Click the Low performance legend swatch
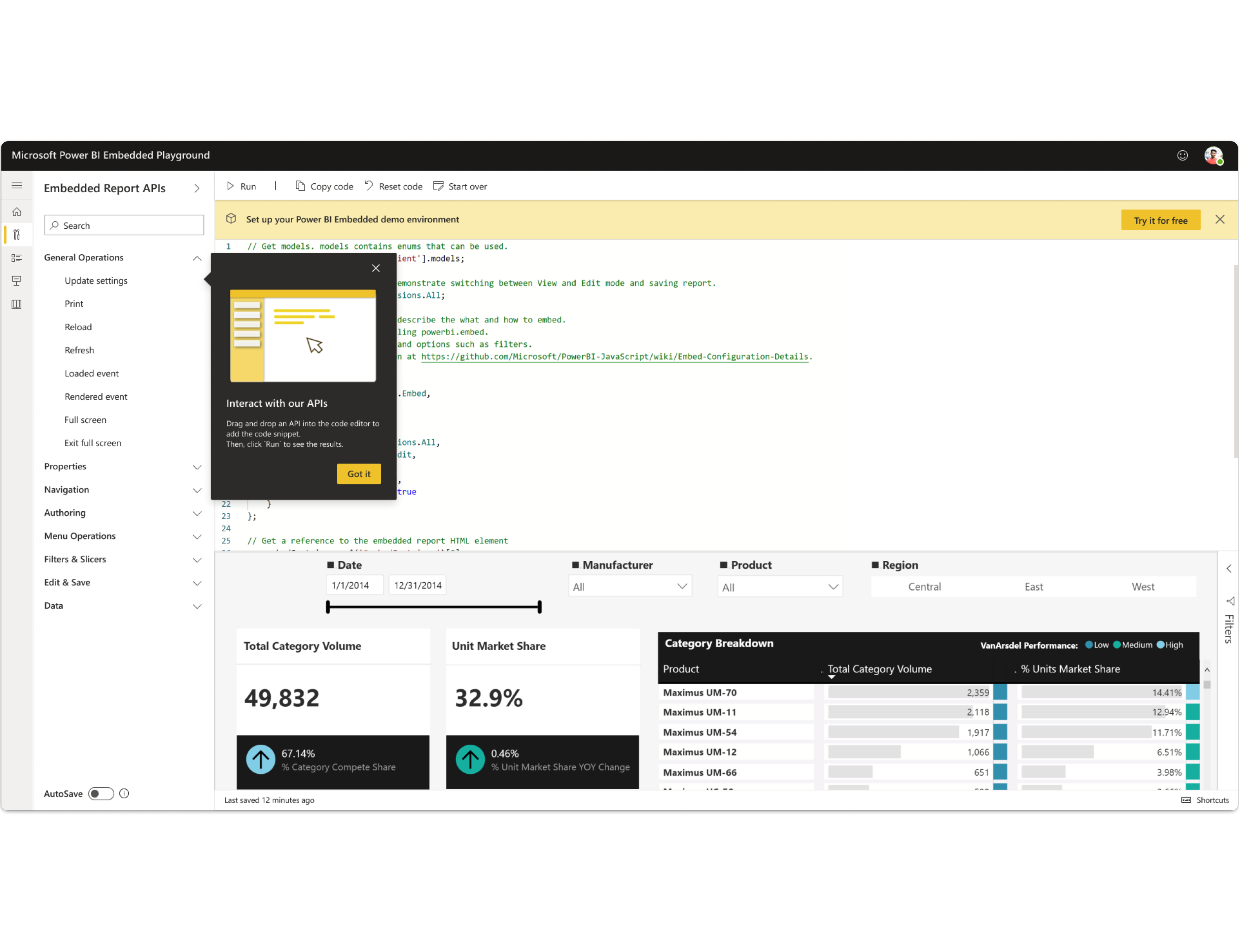The width and height of the screenshot is (1239, 952). coord(1088,645)
